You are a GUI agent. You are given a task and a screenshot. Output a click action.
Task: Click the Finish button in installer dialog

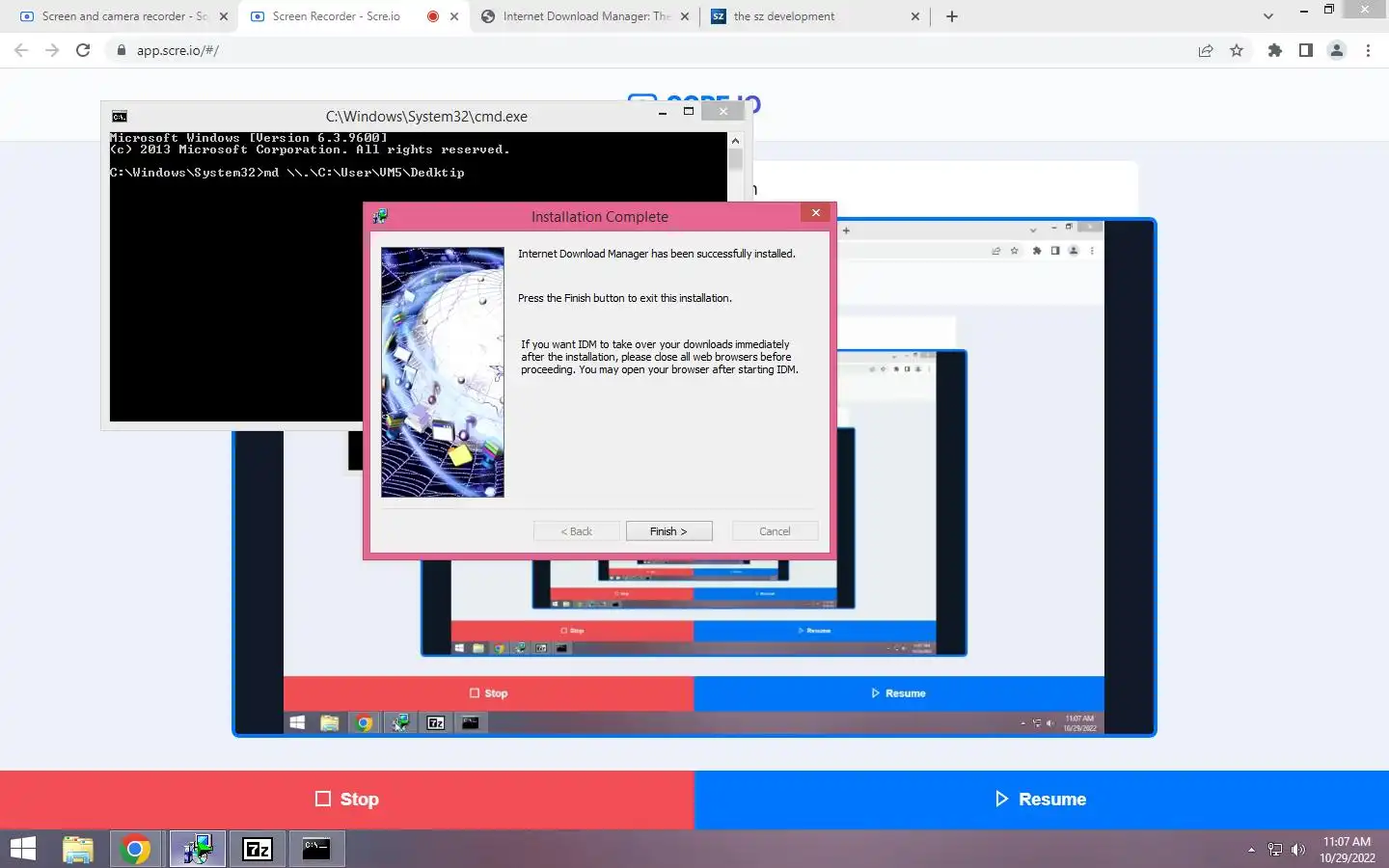pos(668,531)
